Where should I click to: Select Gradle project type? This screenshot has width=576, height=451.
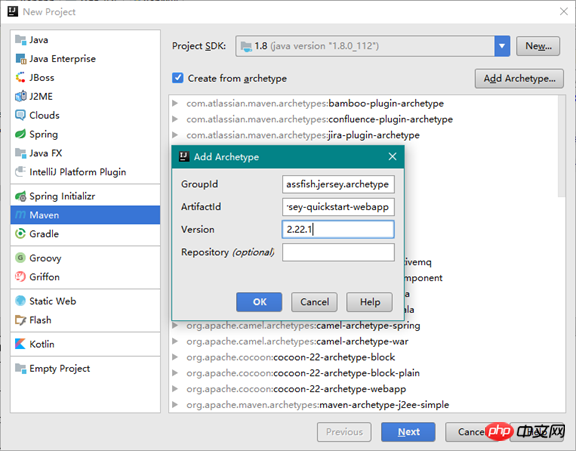pos(85,234)
